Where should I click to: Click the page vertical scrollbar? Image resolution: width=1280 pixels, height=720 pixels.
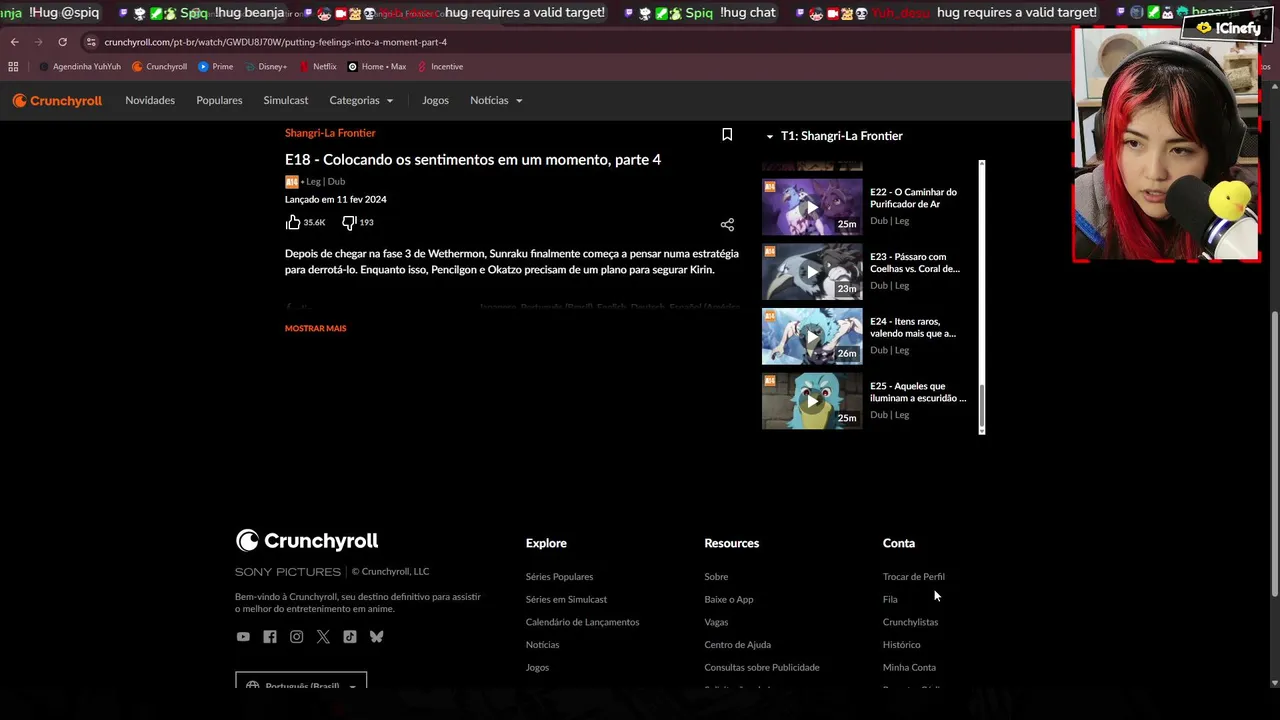tap(1274, 455)
